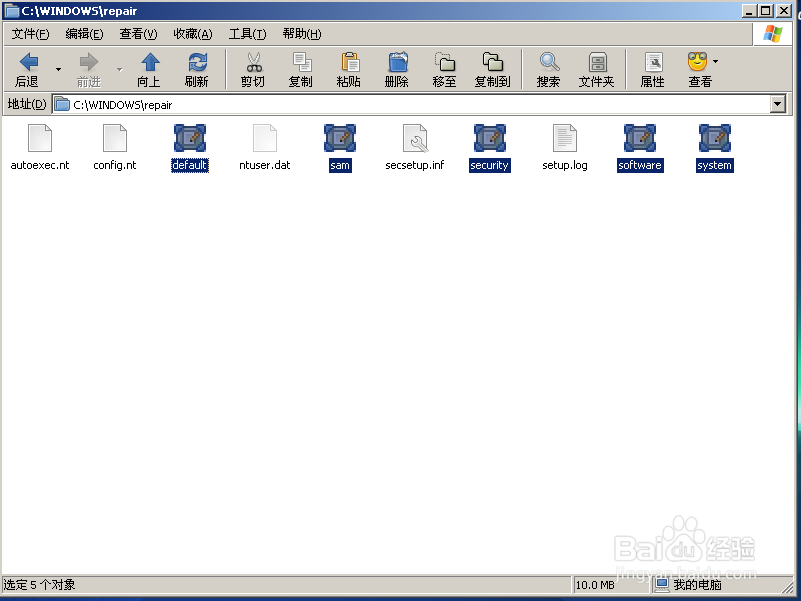The width and height of the screenshot is (801, 601).
Task: Click the 删除 (Delete) toolbar icon
Action: click(396, 67)
